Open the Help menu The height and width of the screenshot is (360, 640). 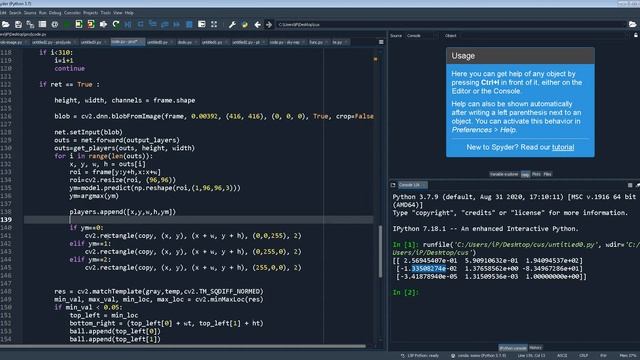(129, 13)
